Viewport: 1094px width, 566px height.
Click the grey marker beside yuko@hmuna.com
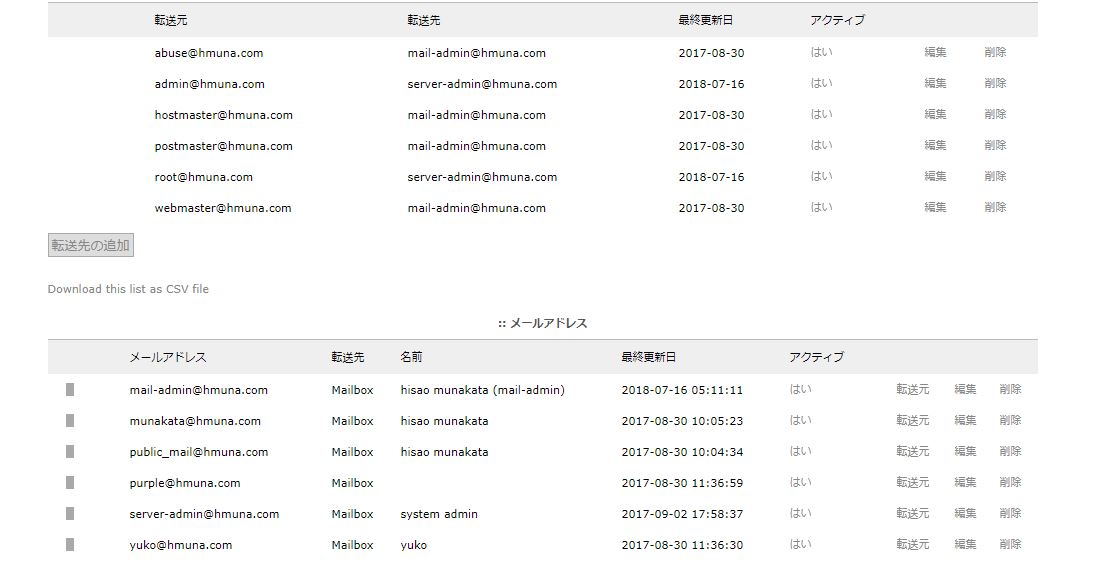pos(70,545)
